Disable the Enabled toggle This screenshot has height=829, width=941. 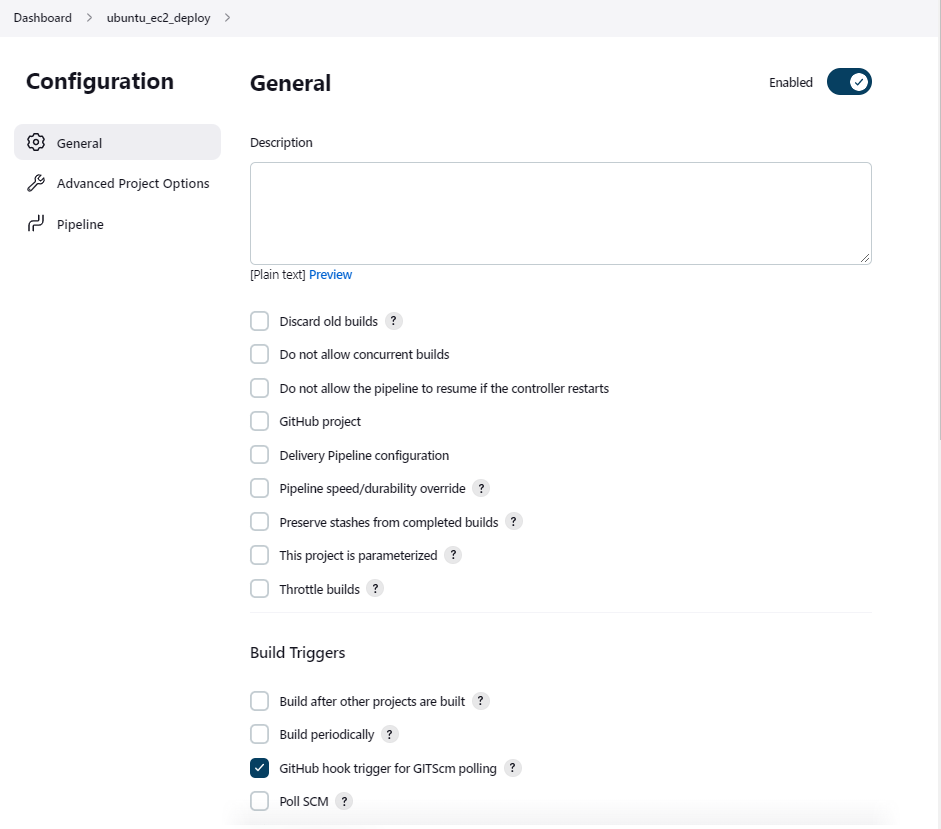[849, 82]
